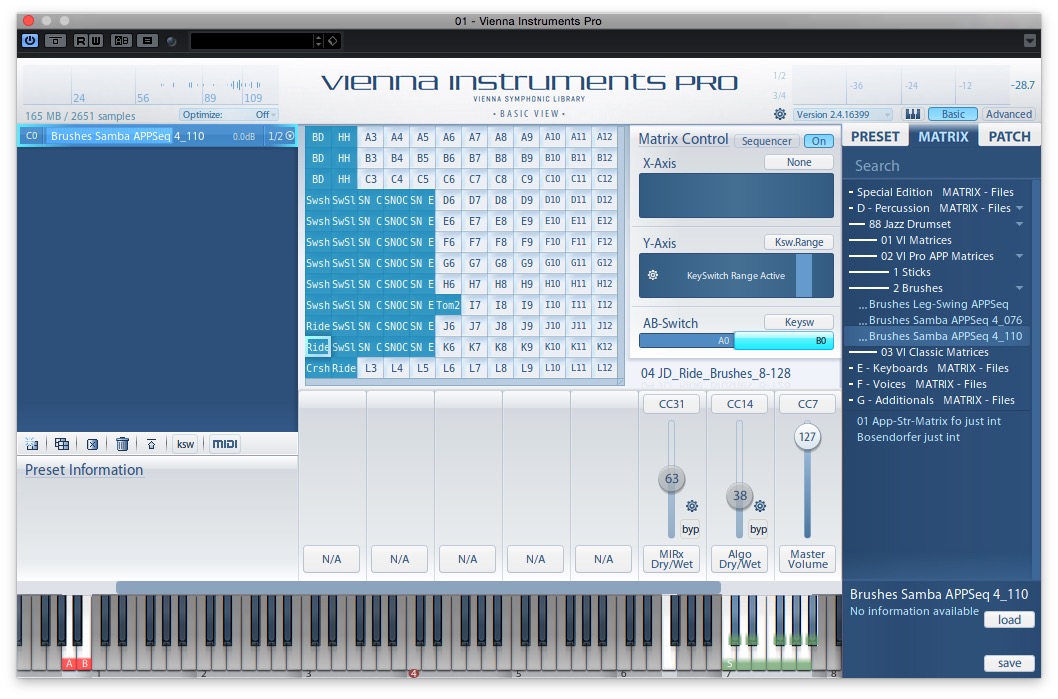This screenshot has height=699, width=1058.
Task: Open the PRESET tab
Action: click(874, 136)
